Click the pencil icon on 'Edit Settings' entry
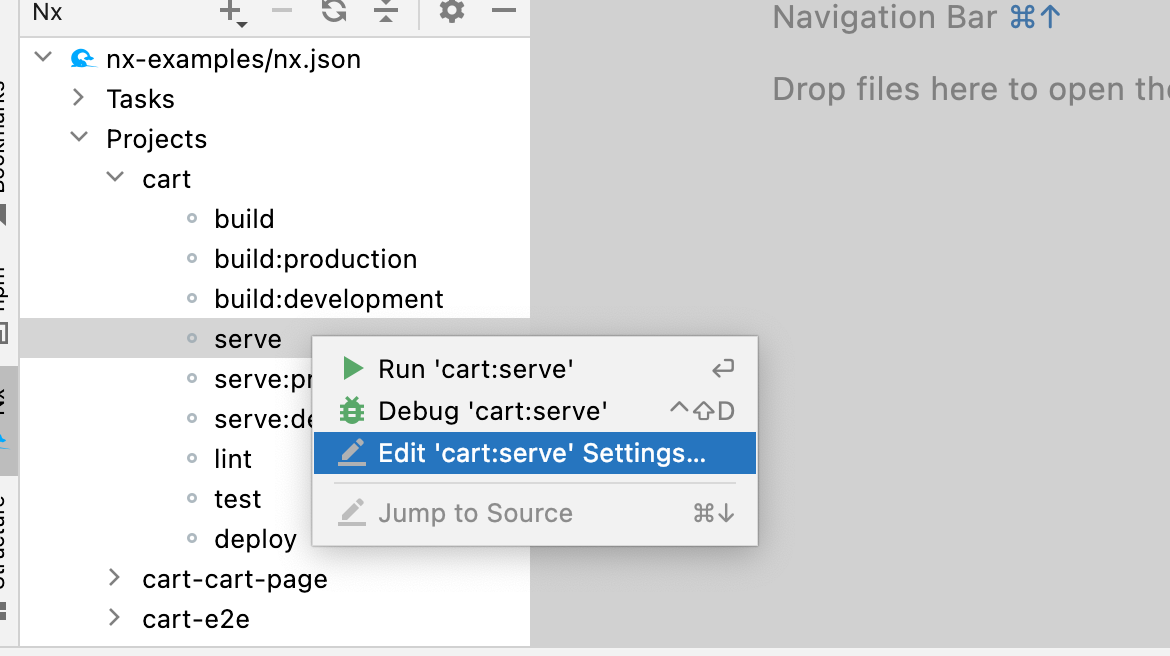This screenshot has height=656, width=1170. coord(352,452)
